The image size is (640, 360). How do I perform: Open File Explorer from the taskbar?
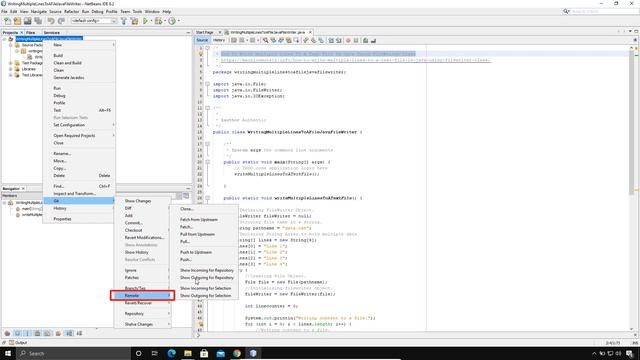click(188, 353)
